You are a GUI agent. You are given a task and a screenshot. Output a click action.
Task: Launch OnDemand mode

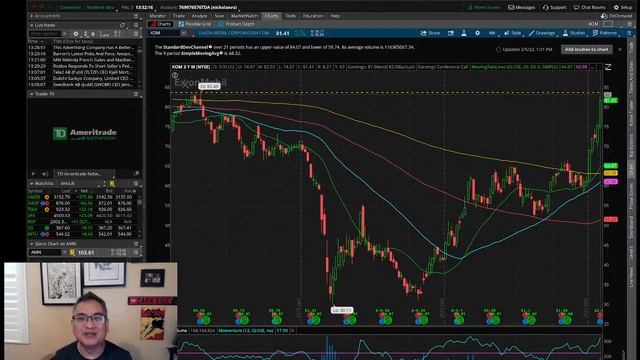click(x=616, y=16)
